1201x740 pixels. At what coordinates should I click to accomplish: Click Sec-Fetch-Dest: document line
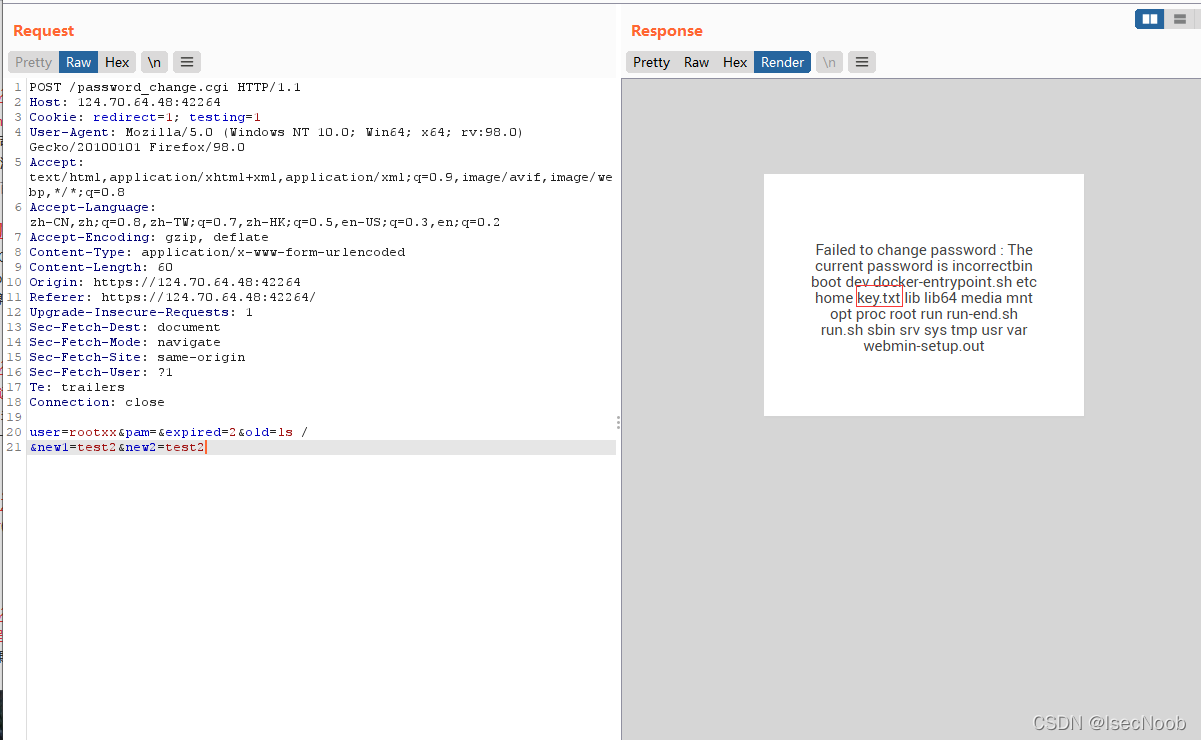(x=125, y=327)
